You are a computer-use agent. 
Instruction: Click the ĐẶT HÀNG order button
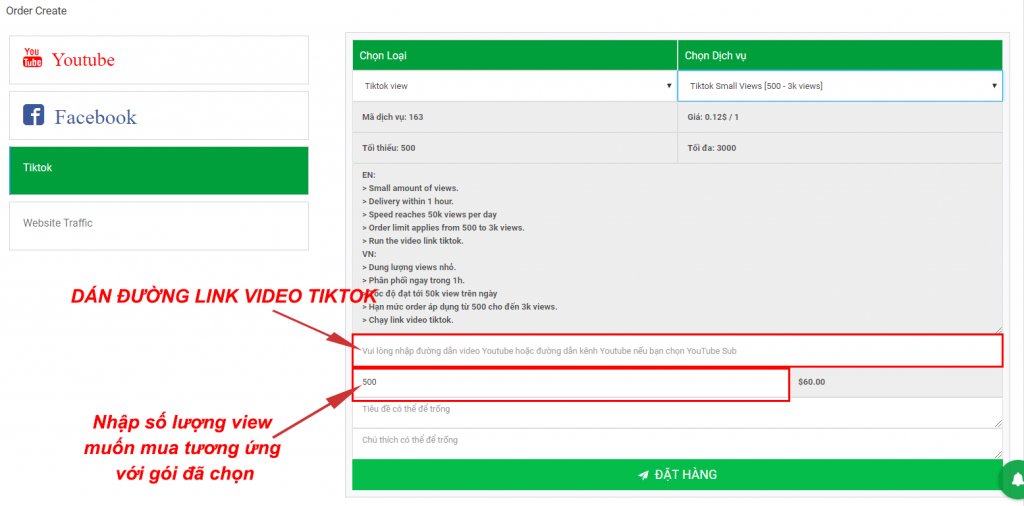click(677, 475)
